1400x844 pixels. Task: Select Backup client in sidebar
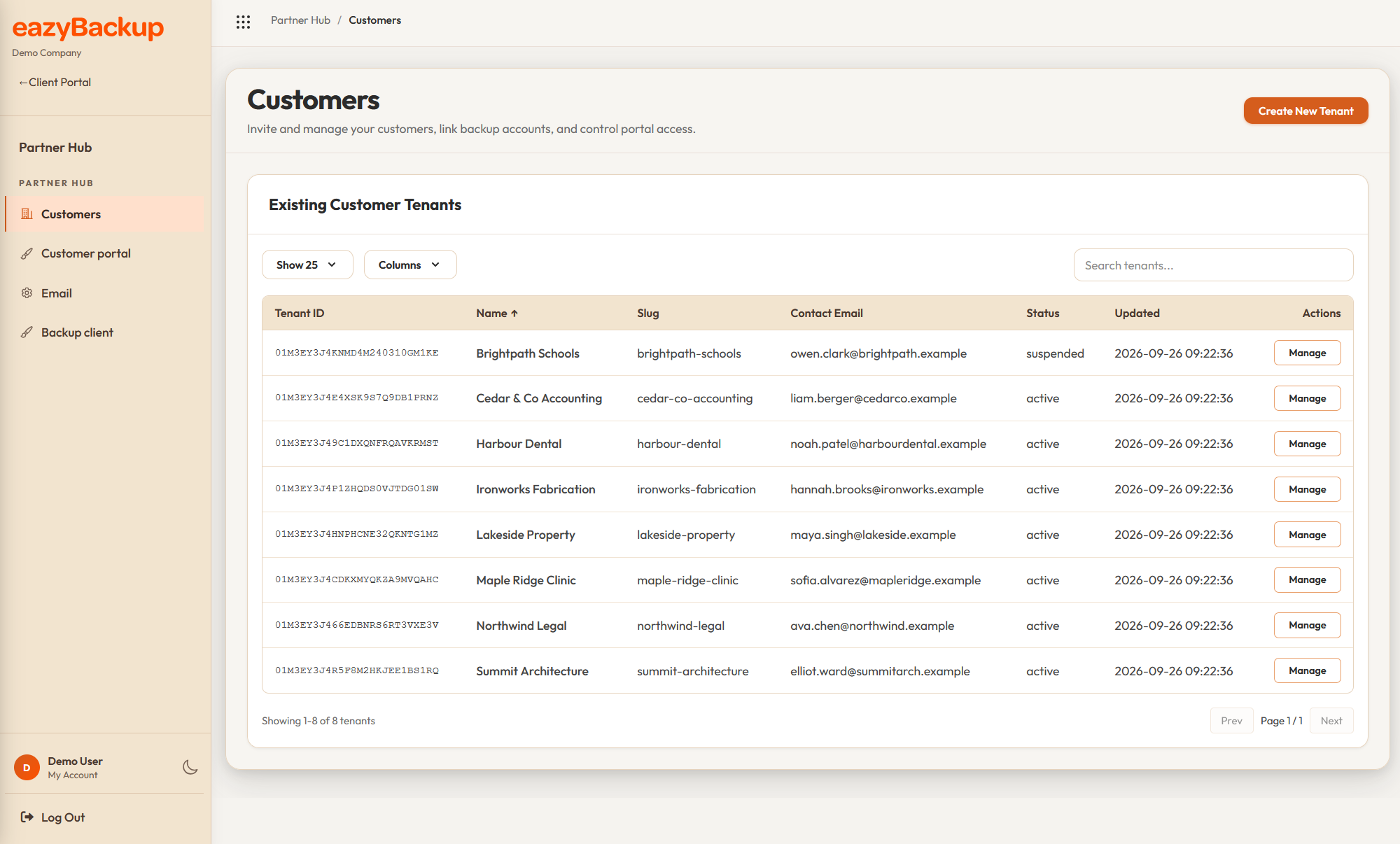click(105, 332)
